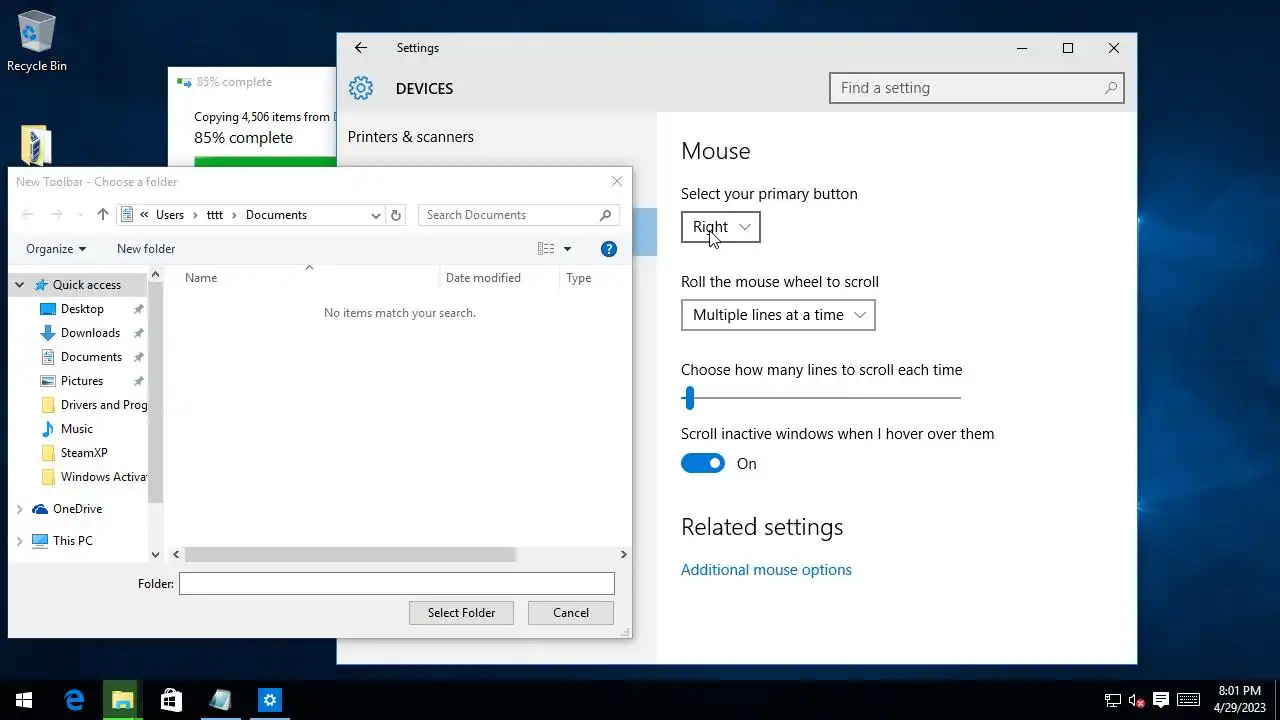
Task: Select Desktop in Quick access
Action: pos(82,309)
